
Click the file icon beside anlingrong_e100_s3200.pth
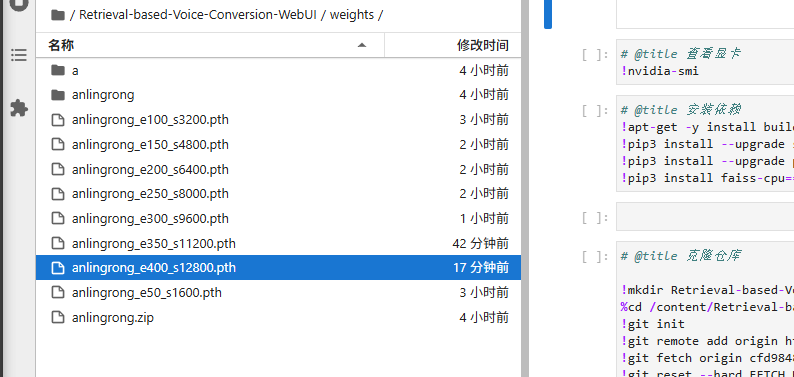58,120
